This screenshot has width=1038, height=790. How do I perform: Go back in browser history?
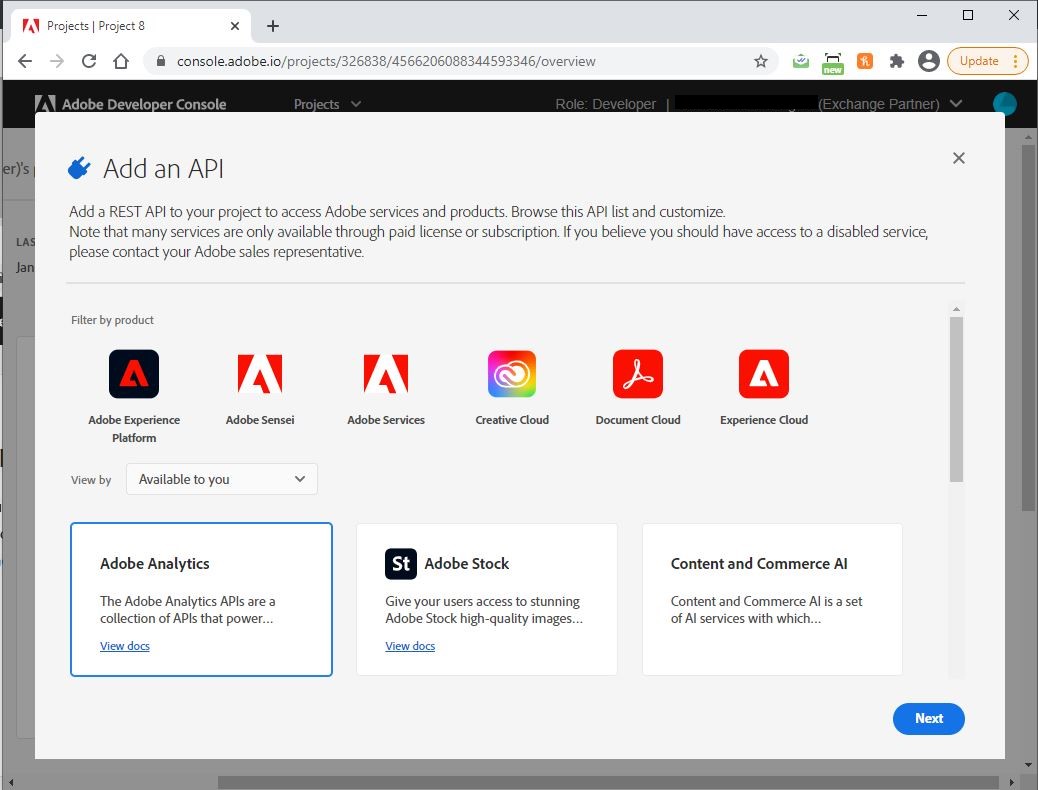coord(24,61)
